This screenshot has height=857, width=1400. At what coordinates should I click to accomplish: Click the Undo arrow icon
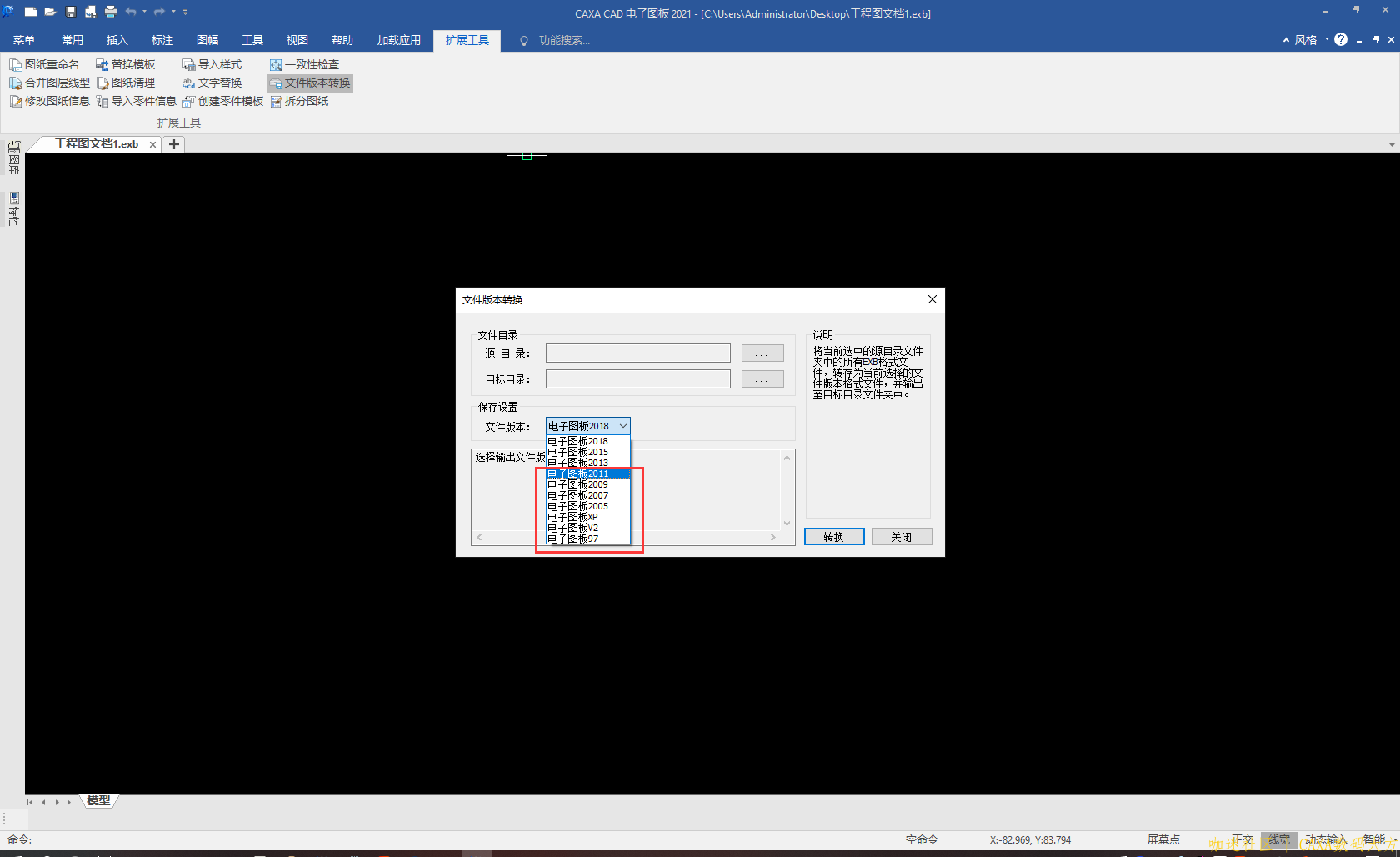pyautogui.click(x=131, y=12)
